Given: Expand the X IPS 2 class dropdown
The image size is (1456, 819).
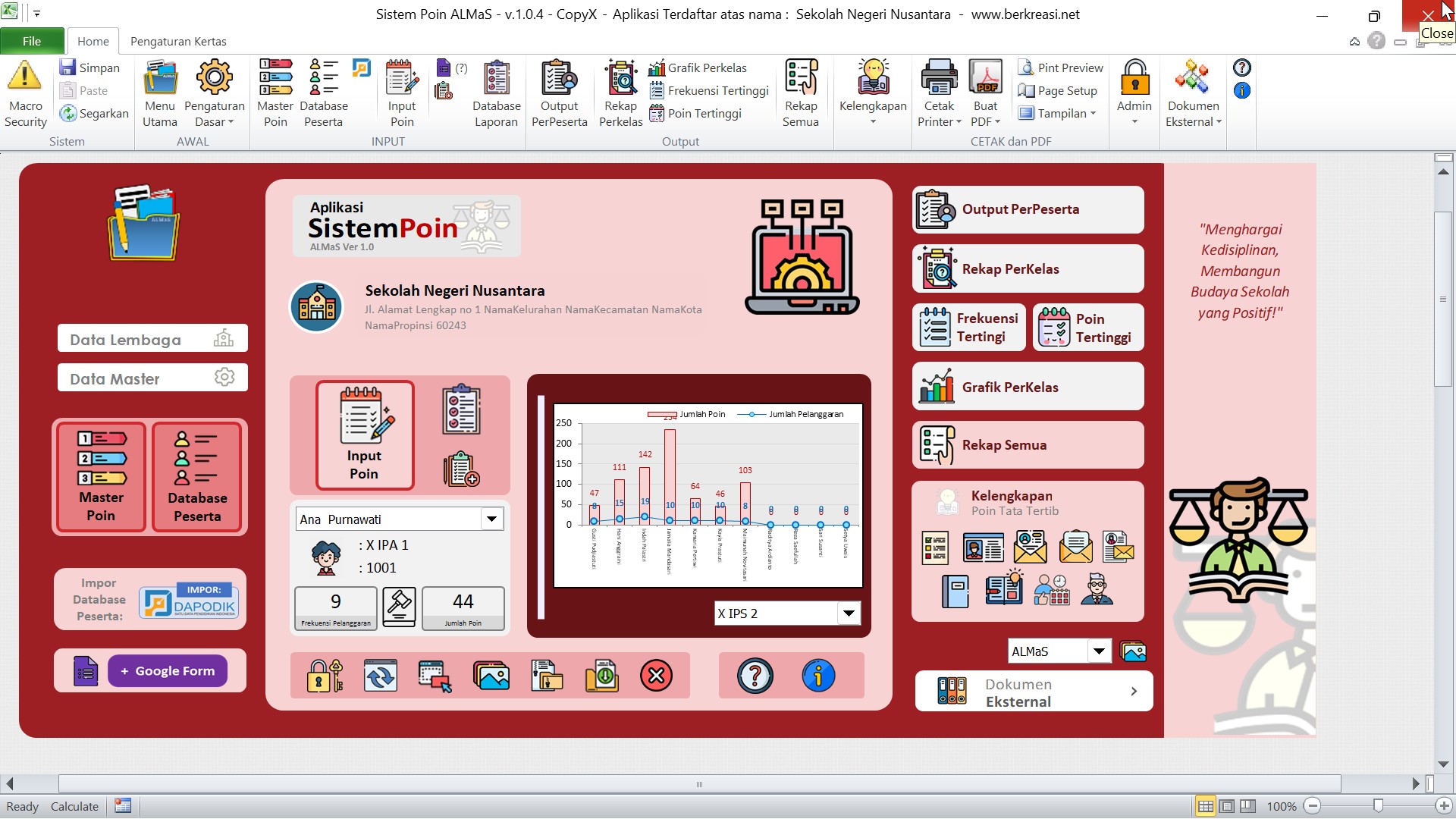Looking at the screenshot, I should tap(849, 613).
